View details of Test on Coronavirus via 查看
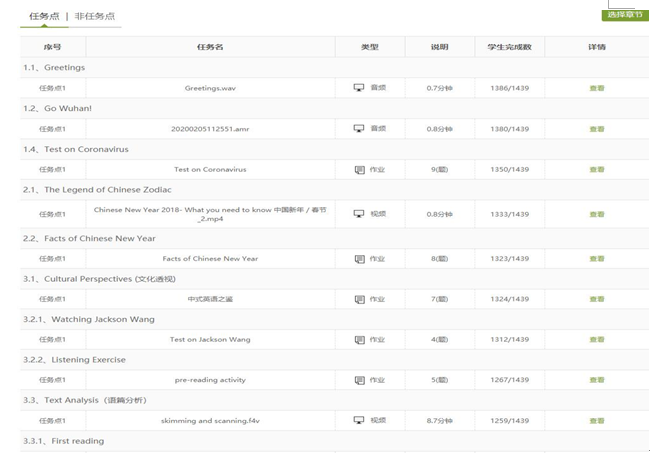Image resolution: width=650 pixels, height=460 pixels. pyautogui.click(x=596, y=170)
